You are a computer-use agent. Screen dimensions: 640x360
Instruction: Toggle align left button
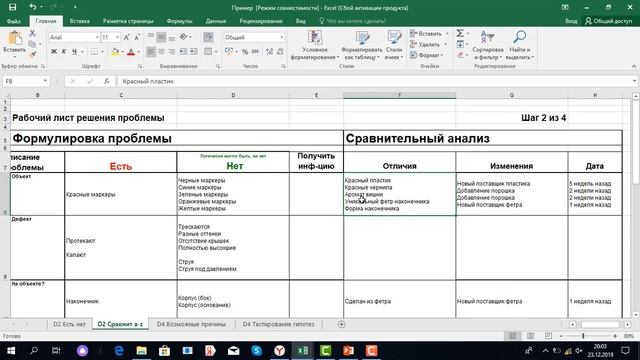tap(151, 52)
